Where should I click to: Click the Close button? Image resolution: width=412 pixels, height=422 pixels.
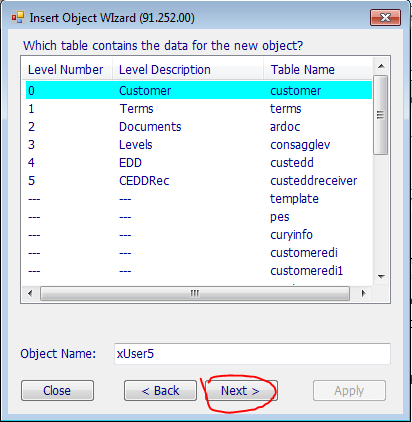pos(57,390)
